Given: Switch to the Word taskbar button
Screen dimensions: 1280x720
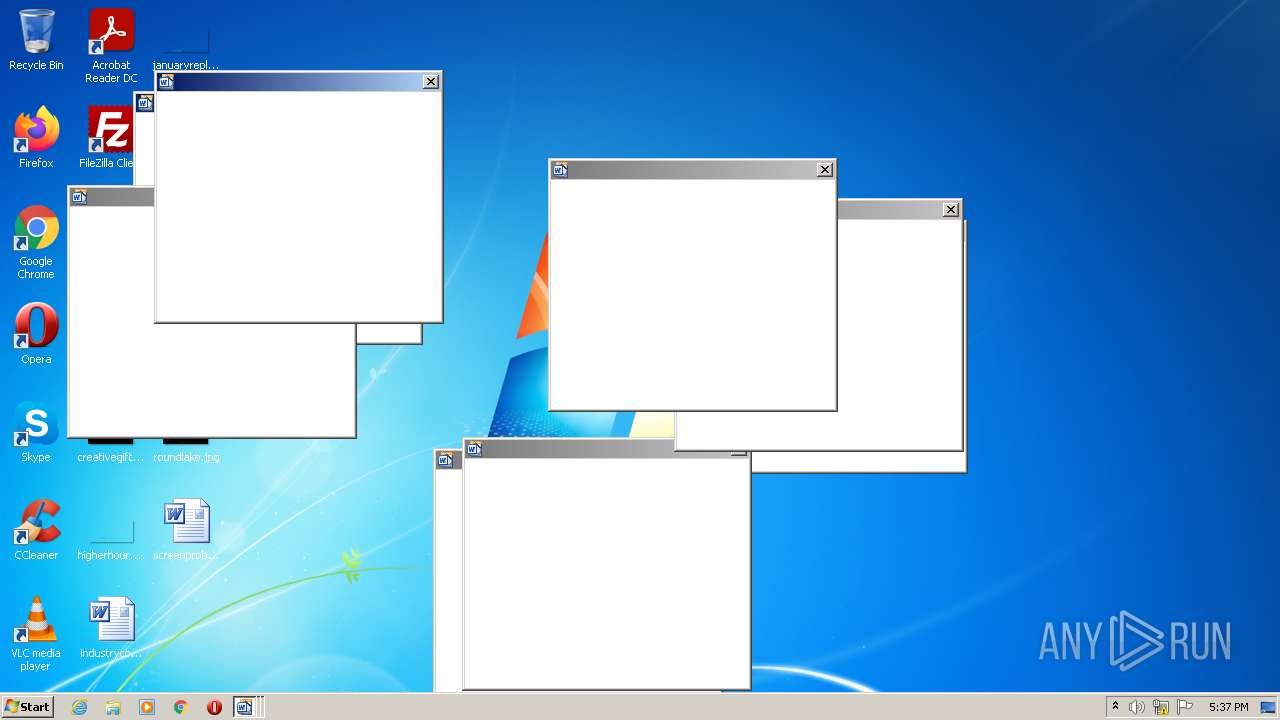Looking at the screenshot, I should pyautogui.click(x=245, y=707).
